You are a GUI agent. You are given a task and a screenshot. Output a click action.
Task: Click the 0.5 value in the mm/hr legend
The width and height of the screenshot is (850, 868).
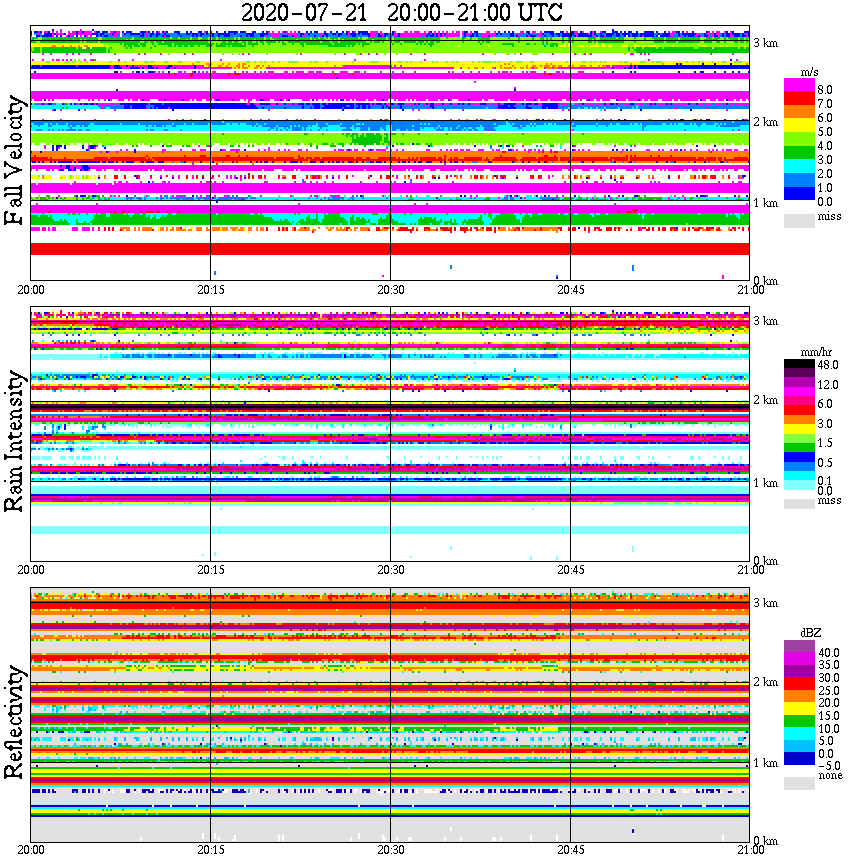point(825,463)
